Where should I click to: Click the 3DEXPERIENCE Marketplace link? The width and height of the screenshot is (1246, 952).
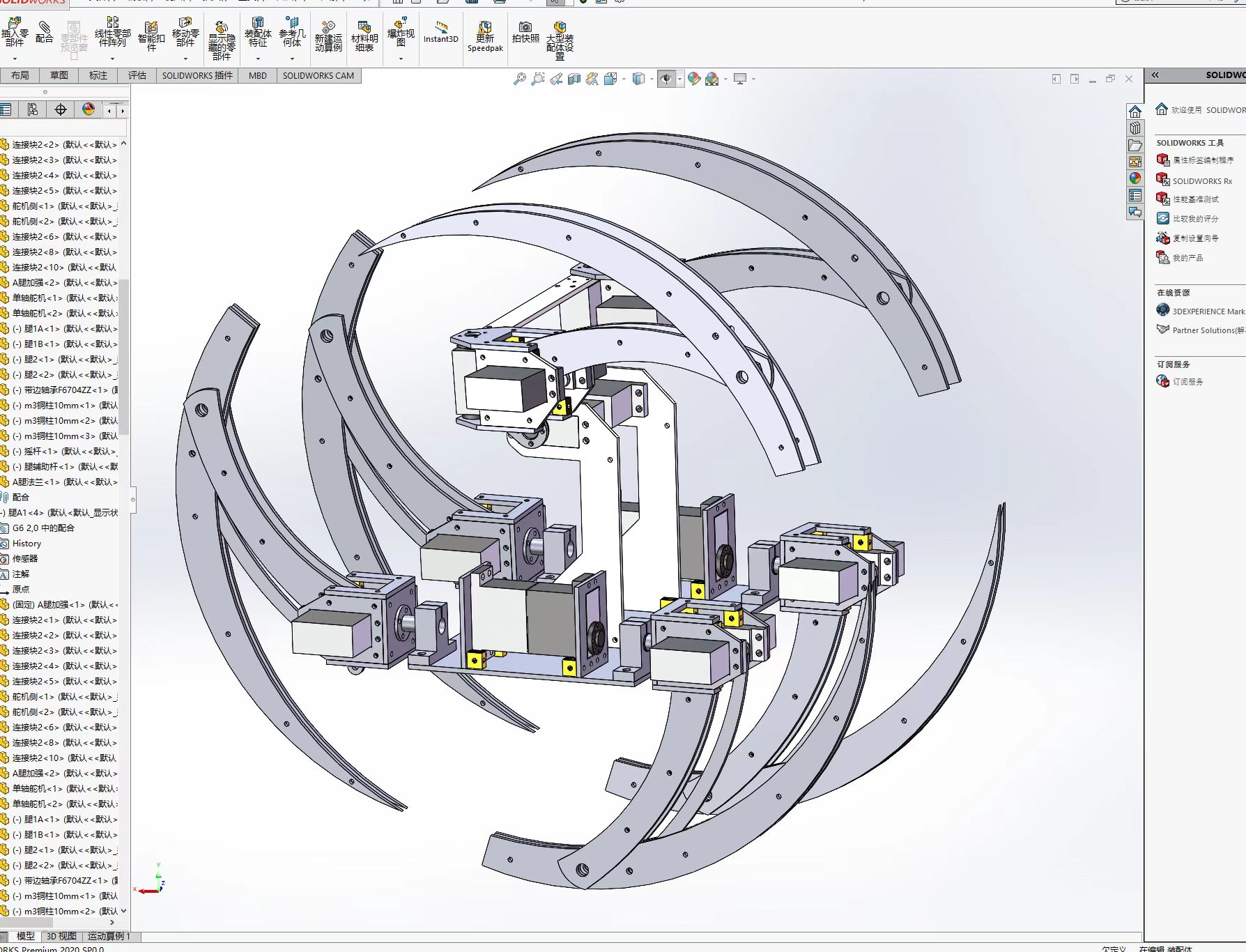coord(1208,312)
